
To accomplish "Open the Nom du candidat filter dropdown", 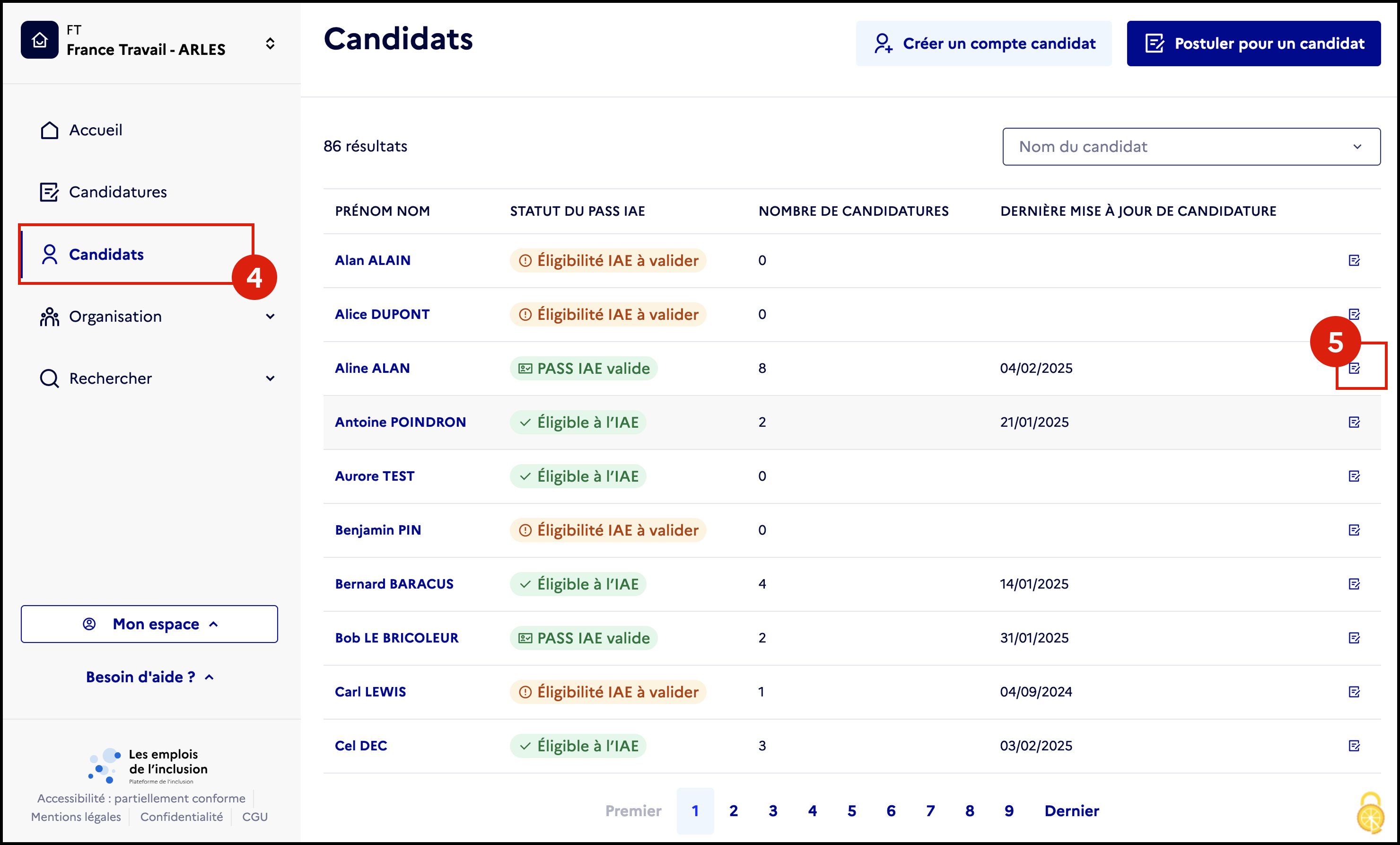I will pyautogui.click(x=1191, y=147).
